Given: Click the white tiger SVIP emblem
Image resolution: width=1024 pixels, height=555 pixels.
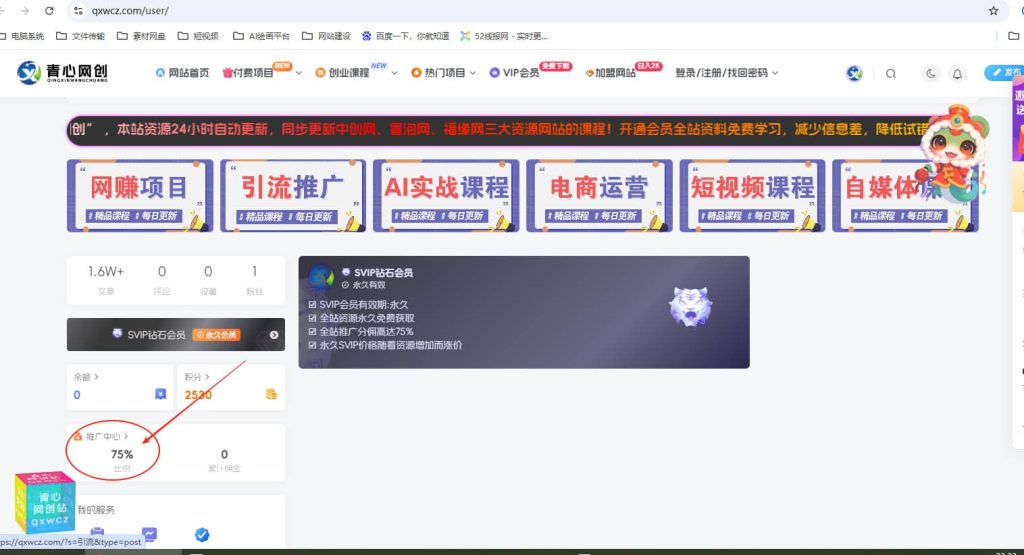Looking at the screenshot, I should [x=690, y=307].
